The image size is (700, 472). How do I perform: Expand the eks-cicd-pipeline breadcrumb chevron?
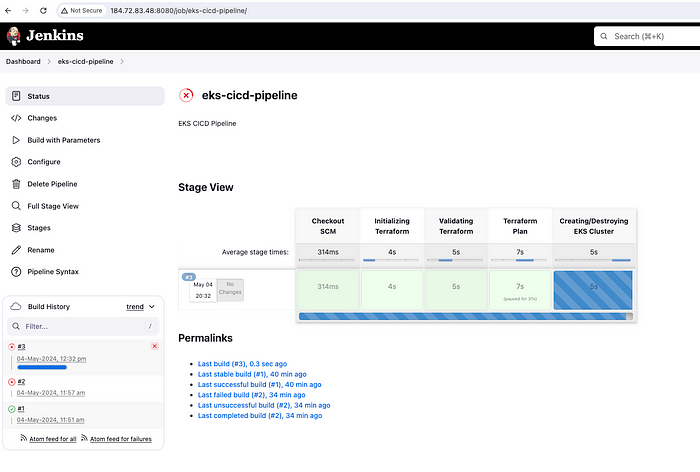click(122, 62)
